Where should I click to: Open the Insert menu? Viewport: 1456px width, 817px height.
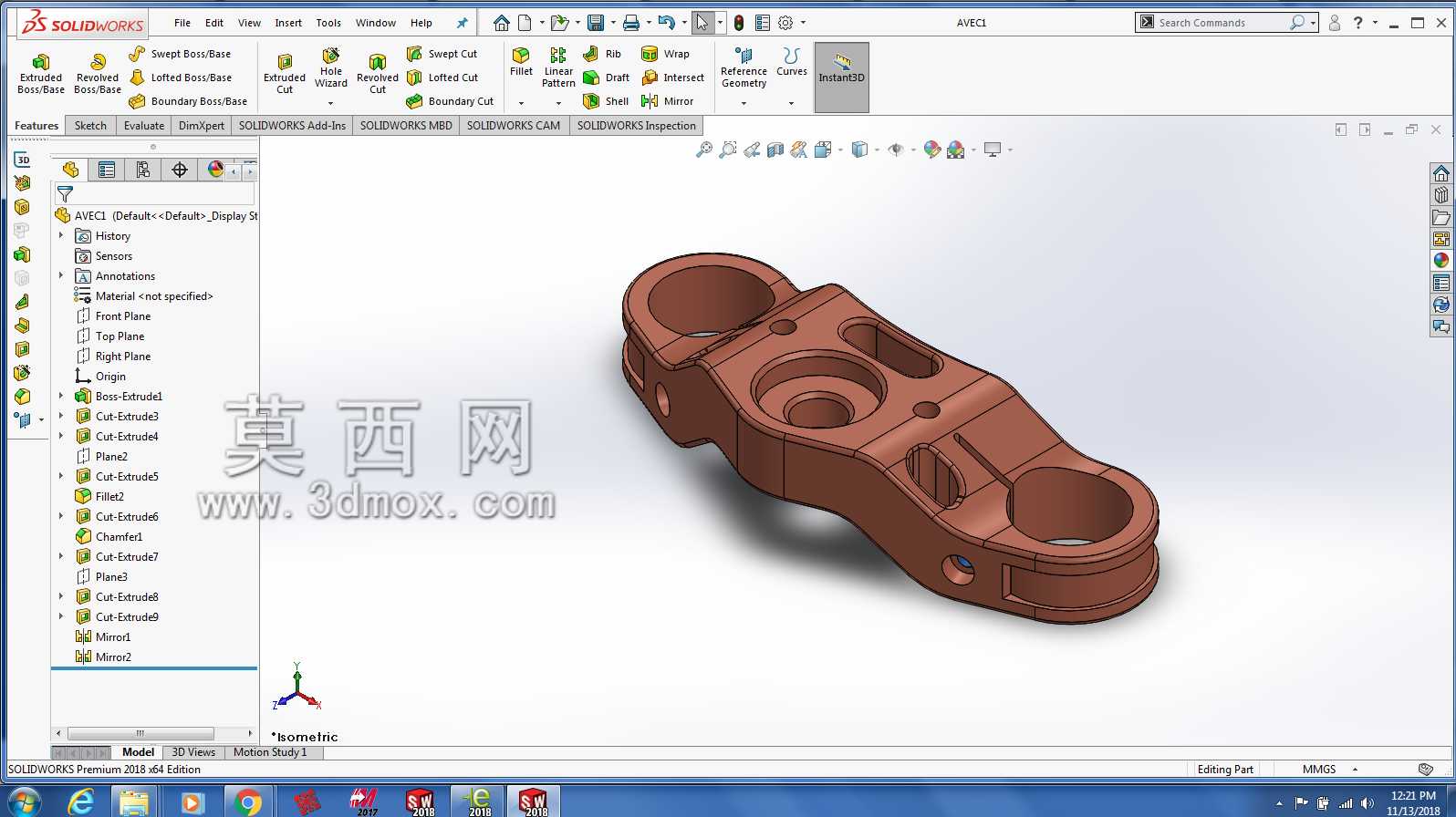point(288,23)
